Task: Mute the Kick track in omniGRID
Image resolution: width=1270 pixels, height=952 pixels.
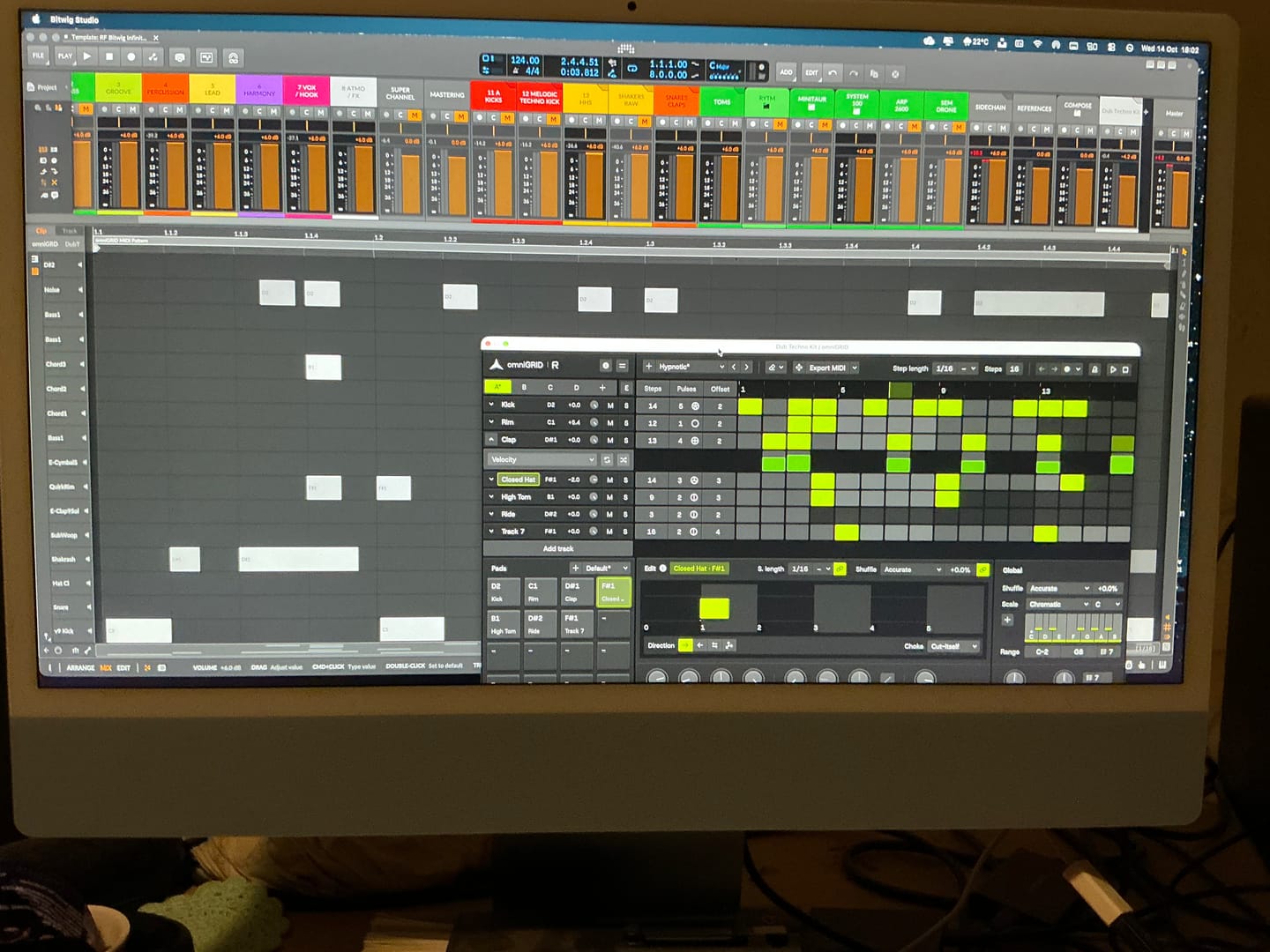Action: [610, 405]
